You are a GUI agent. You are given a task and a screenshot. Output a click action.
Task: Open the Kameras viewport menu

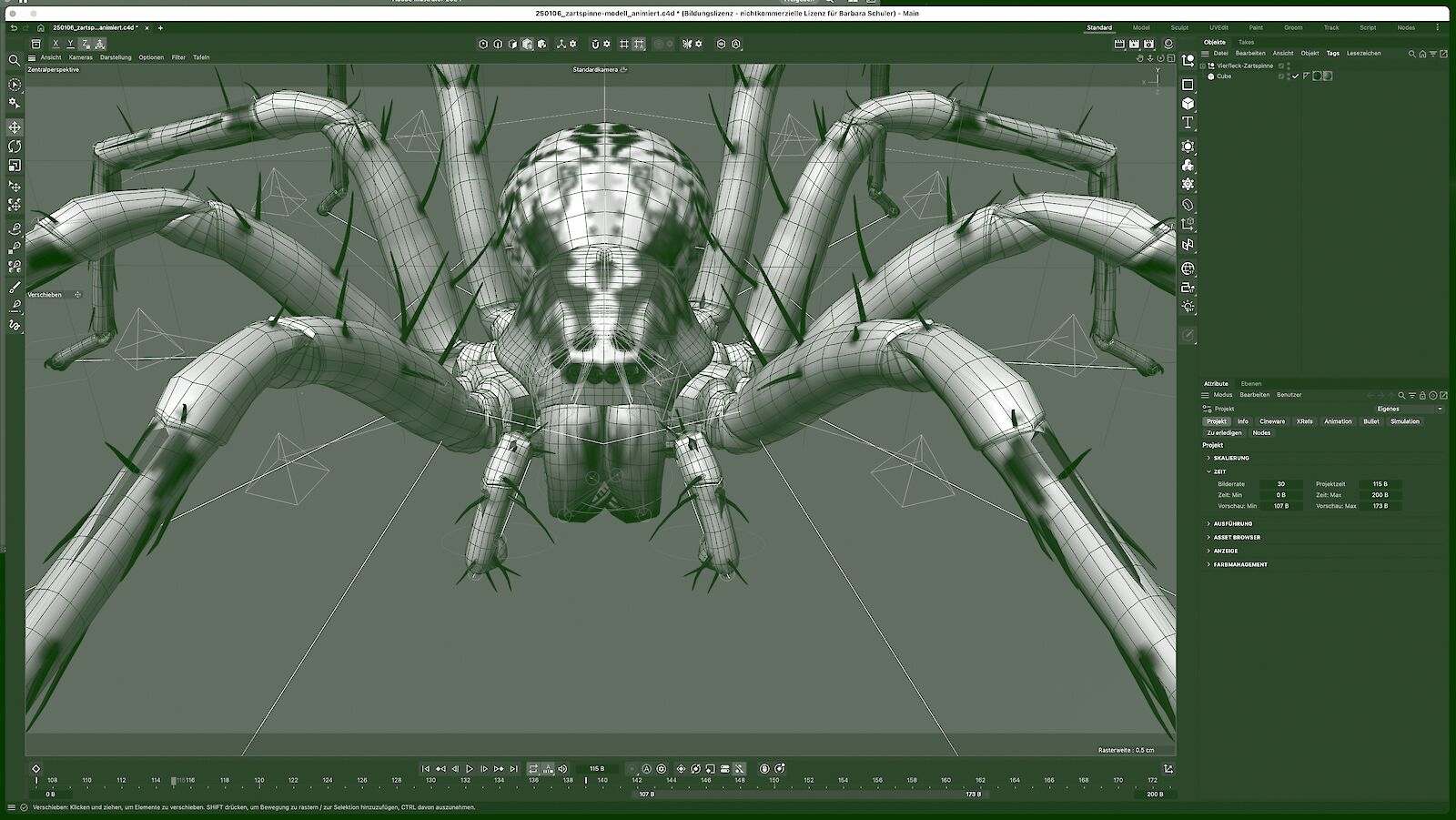click(80, 57)
